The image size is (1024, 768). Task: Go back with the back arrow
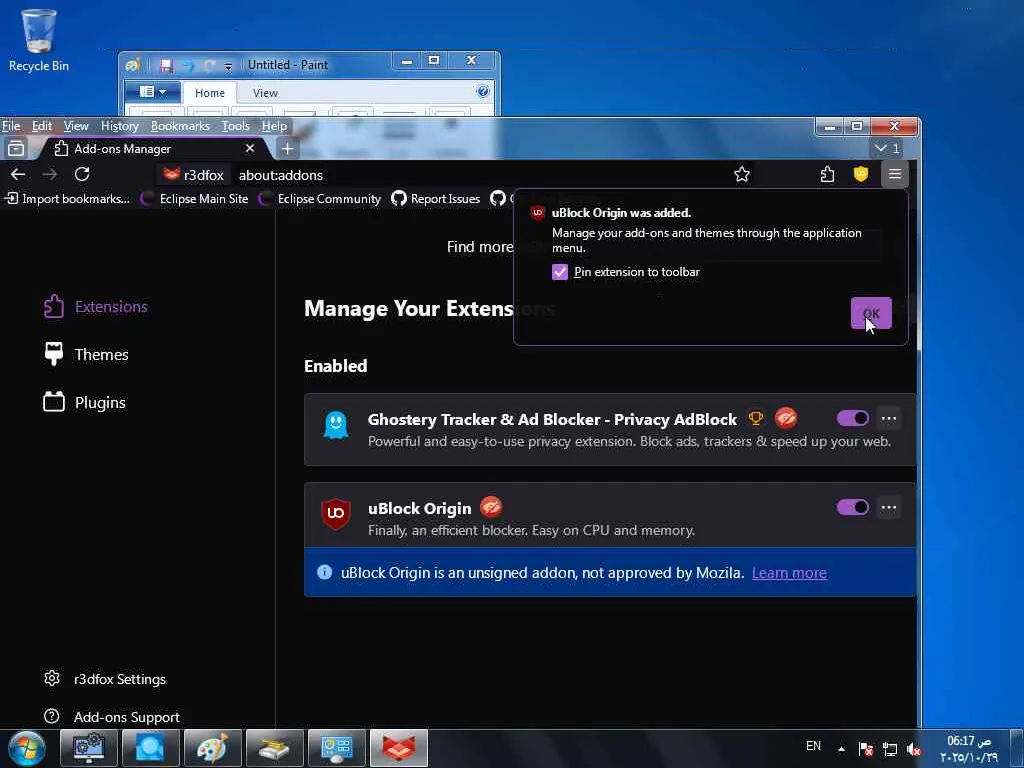click(18, 174)
